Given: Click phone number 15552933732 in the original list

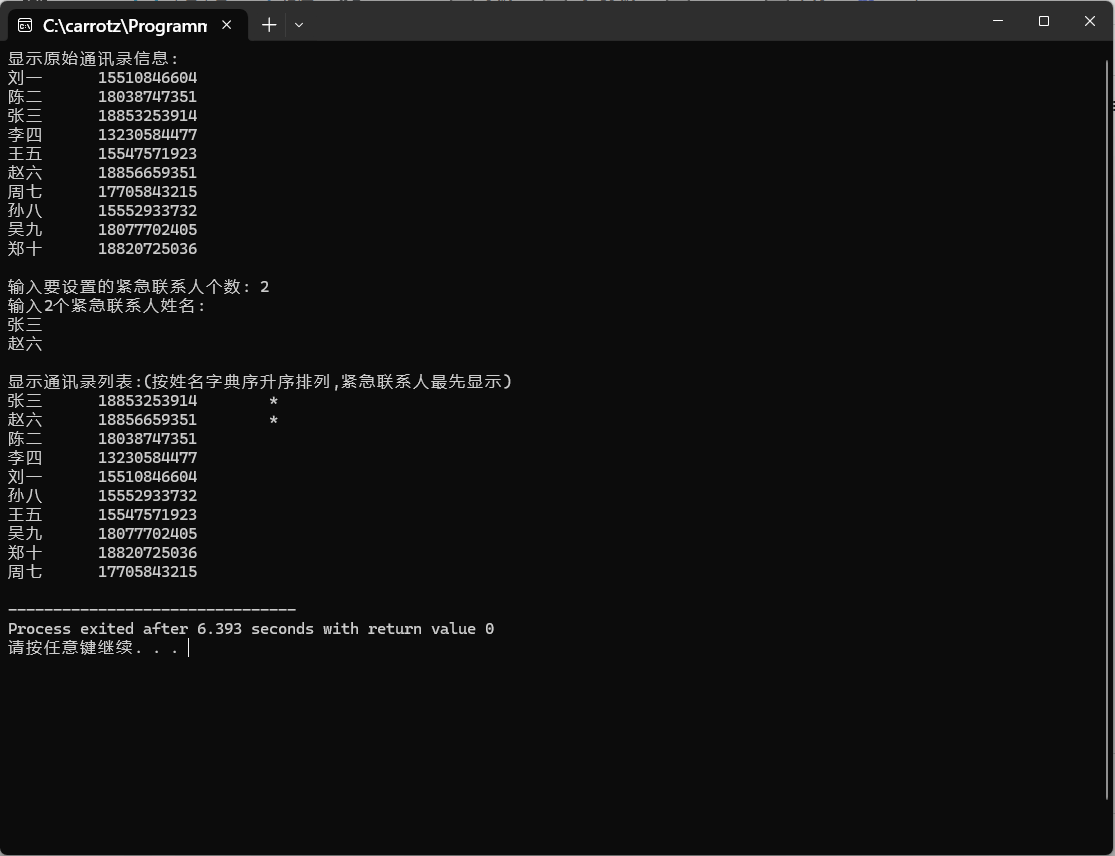Looking at the screenshot, I should click(x=147, y=210).
